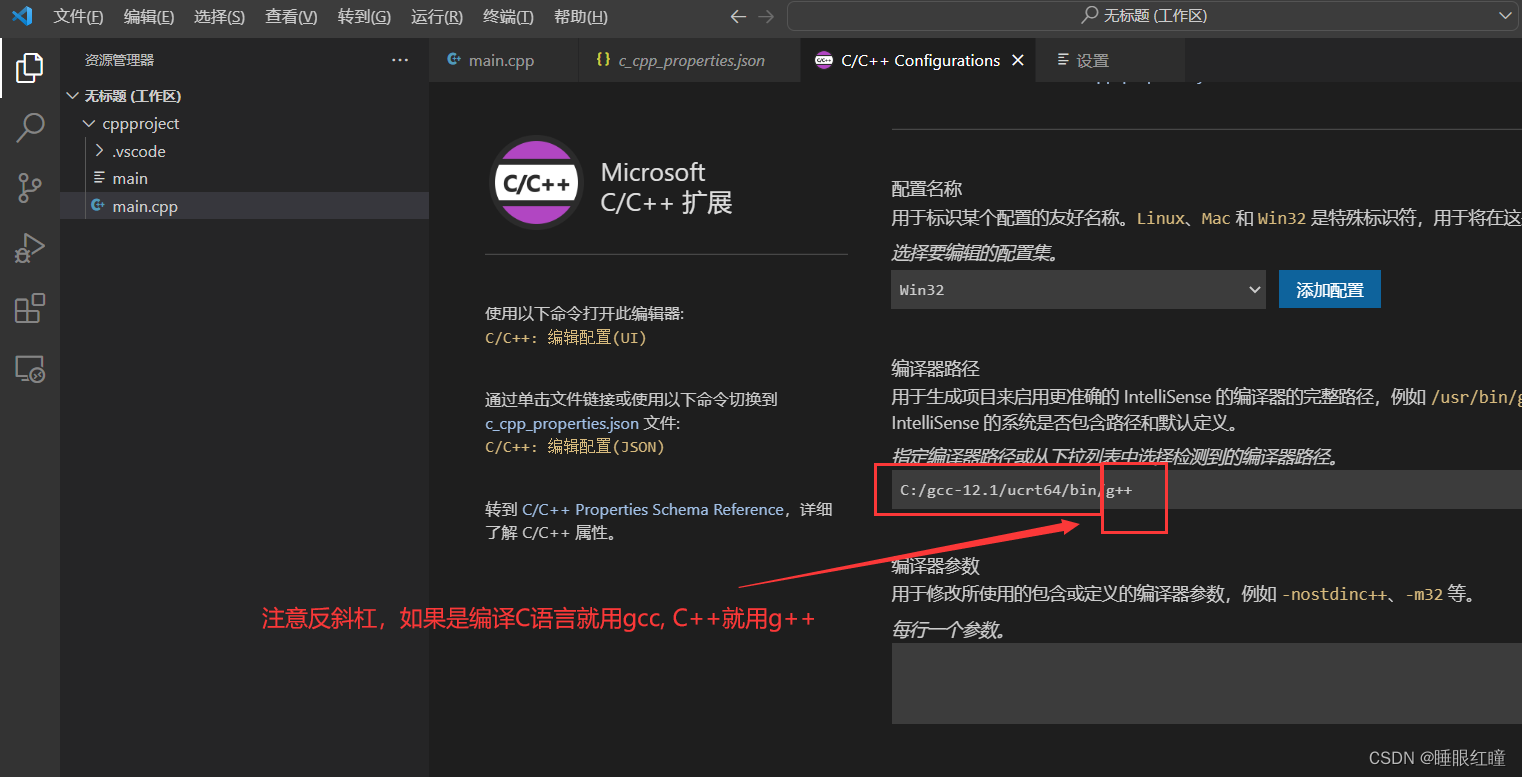Open explorer's more actions ellipsis menu
Viewport: 1522px width, 777px height.
point(400,60)
